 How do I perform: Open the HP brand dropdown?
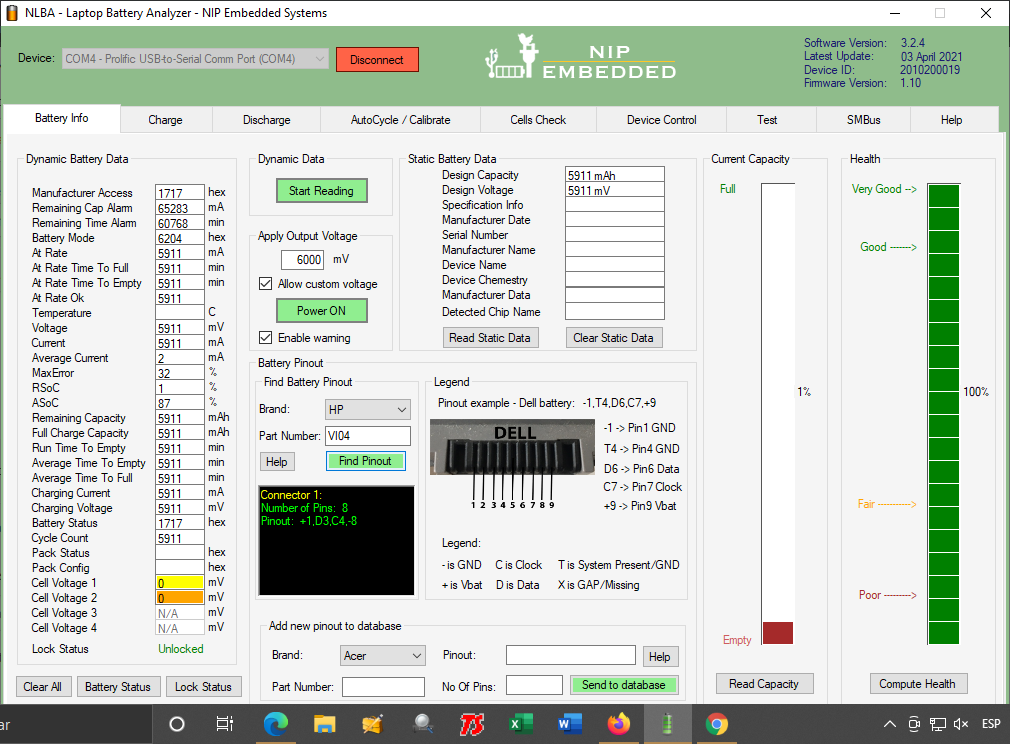[367, 410]
